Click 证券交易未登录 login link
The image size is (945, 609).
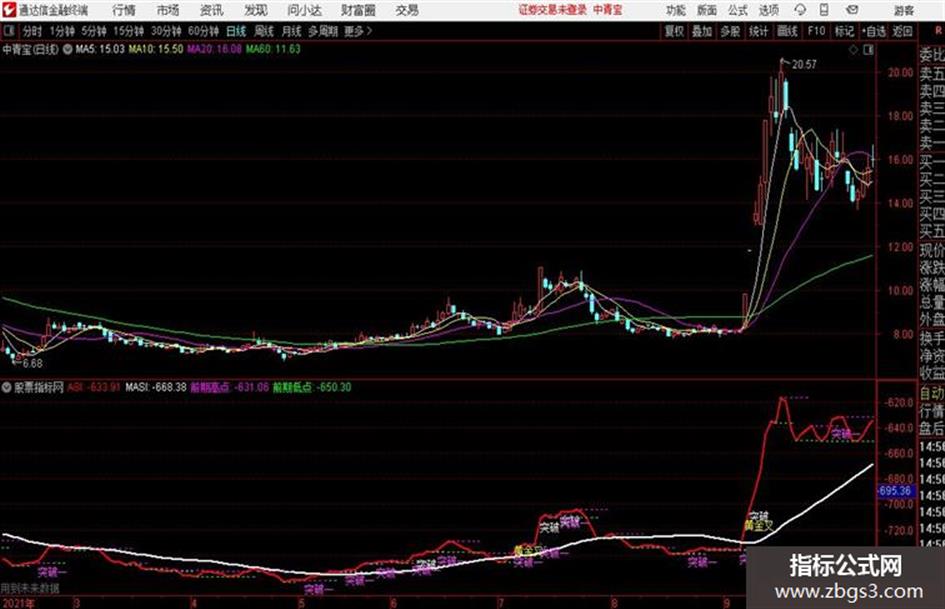point(553,10)
